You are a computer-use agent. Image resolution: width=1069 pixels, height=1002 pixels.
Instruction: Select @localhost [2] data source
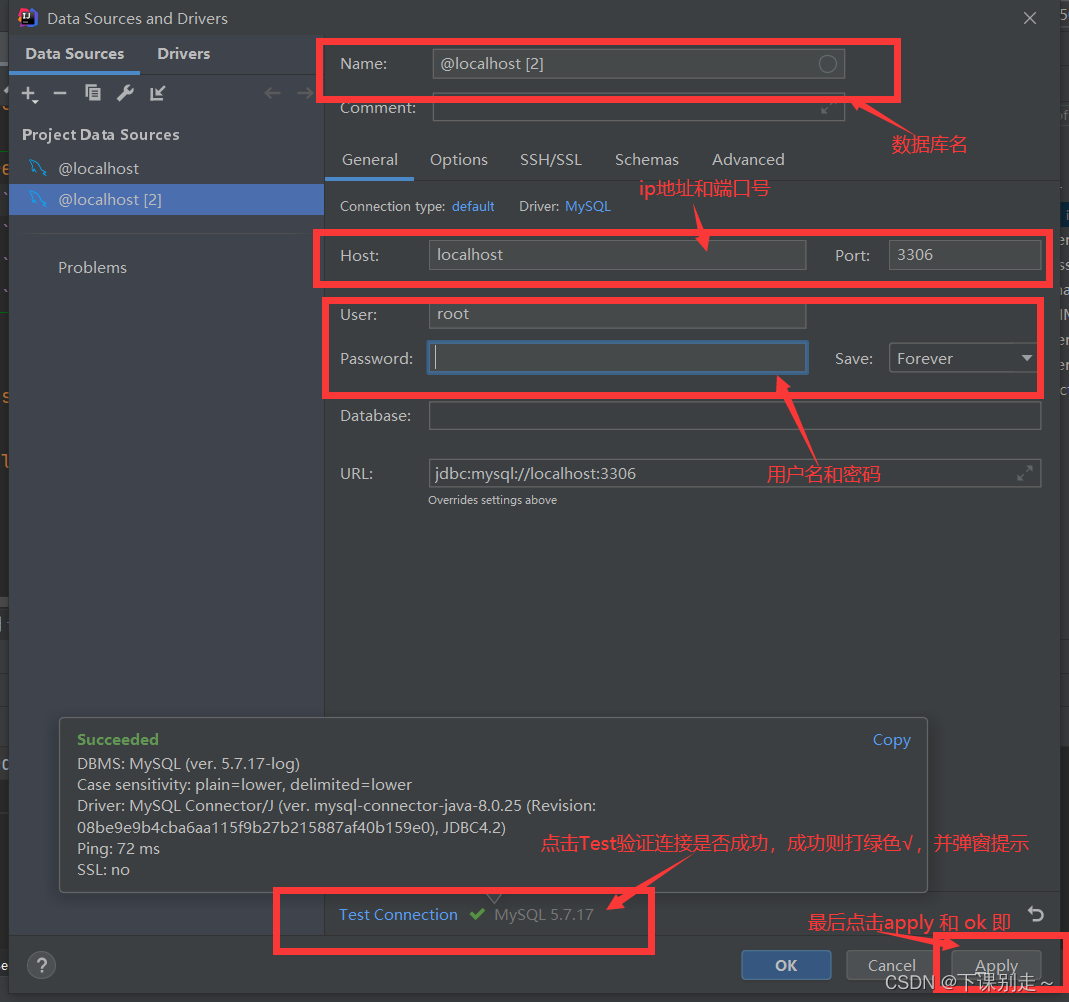click(x=166, y=200)
